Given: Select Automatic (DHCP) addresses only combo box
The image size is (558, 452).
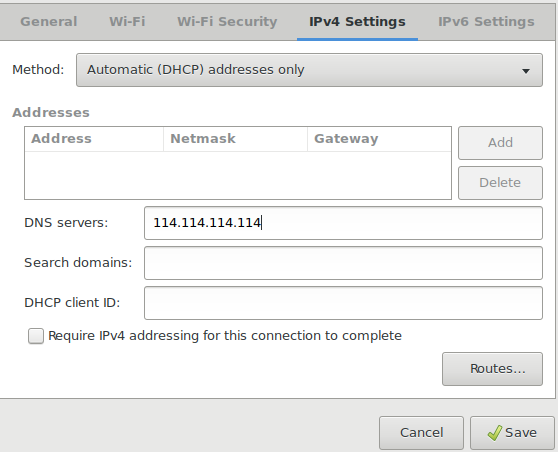Looking at the screenshot, I should tap(309, 70).
